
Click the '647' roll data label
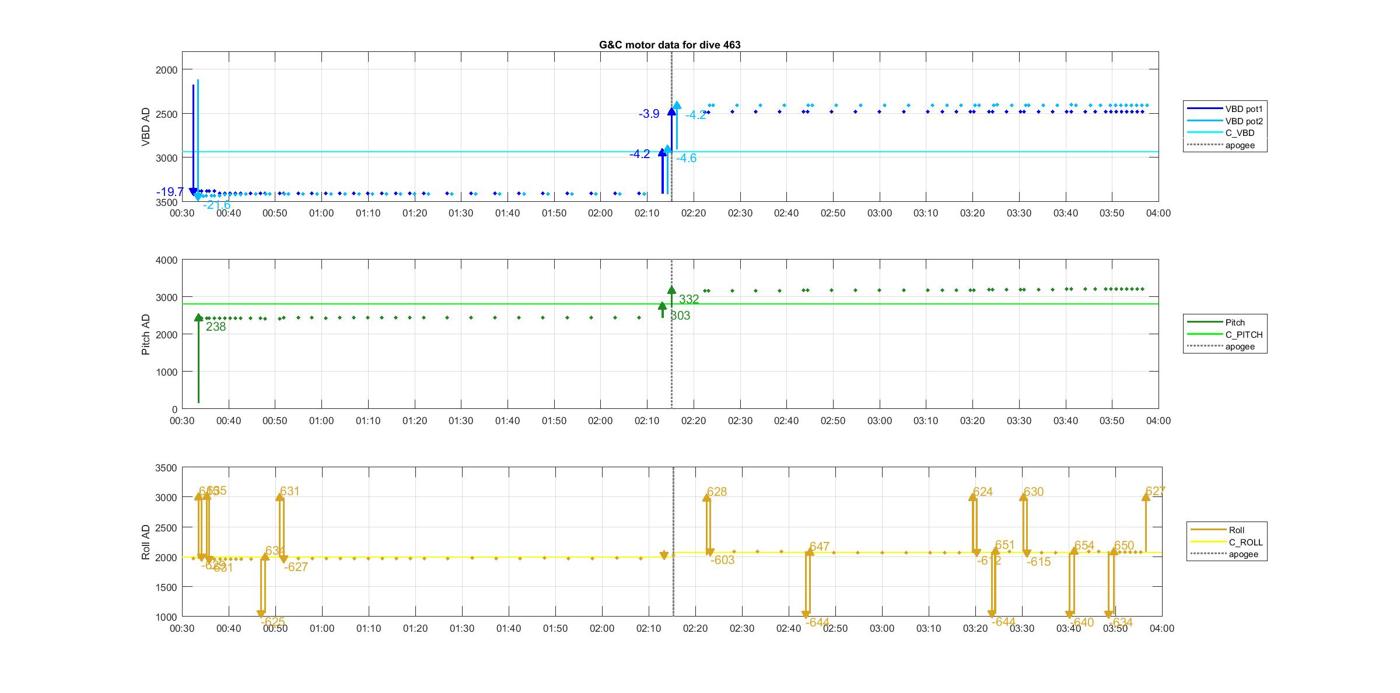pos(820,547)
